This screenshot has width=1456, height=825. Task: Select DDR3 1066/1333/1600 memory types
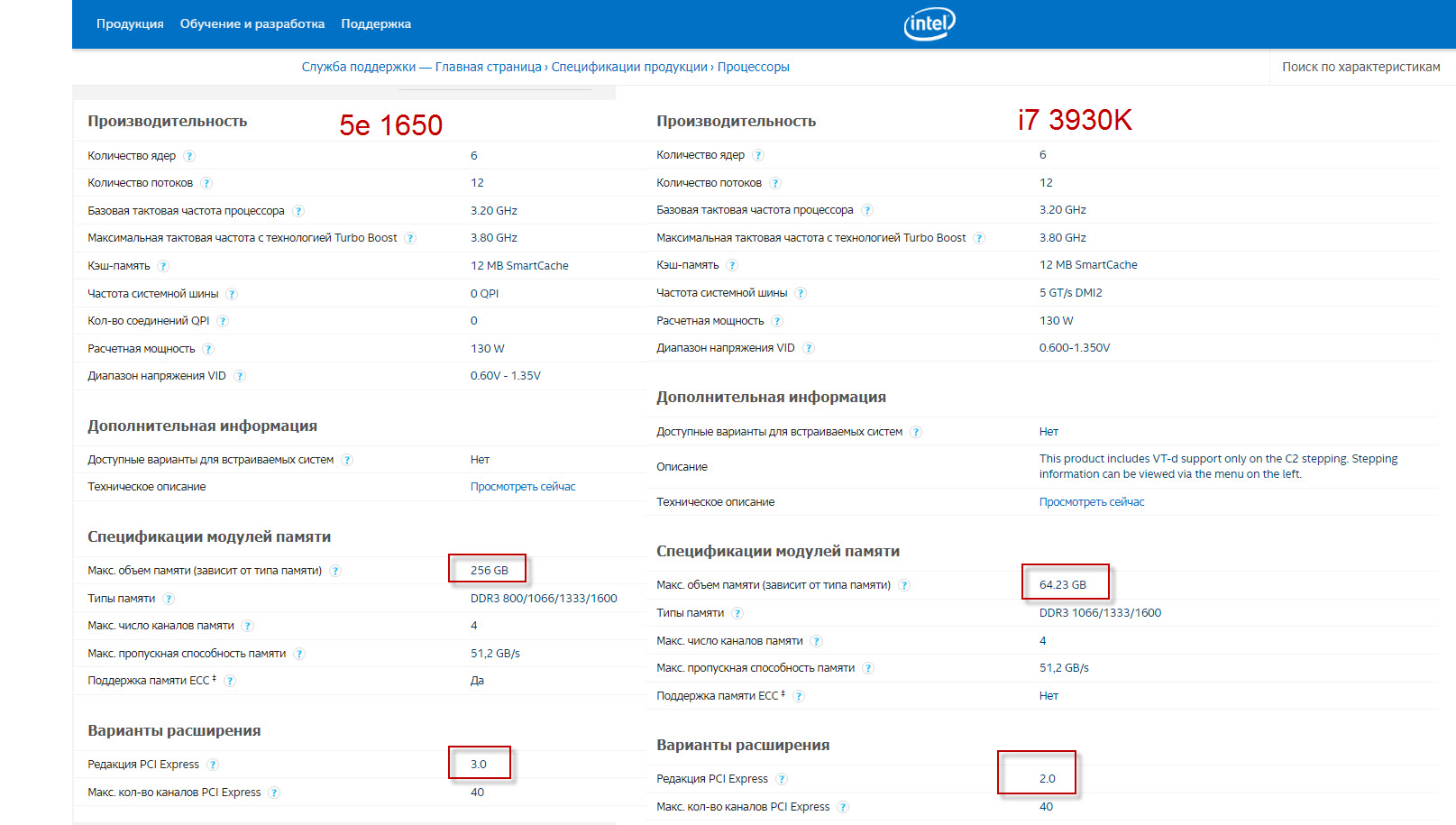[1100, 613]
